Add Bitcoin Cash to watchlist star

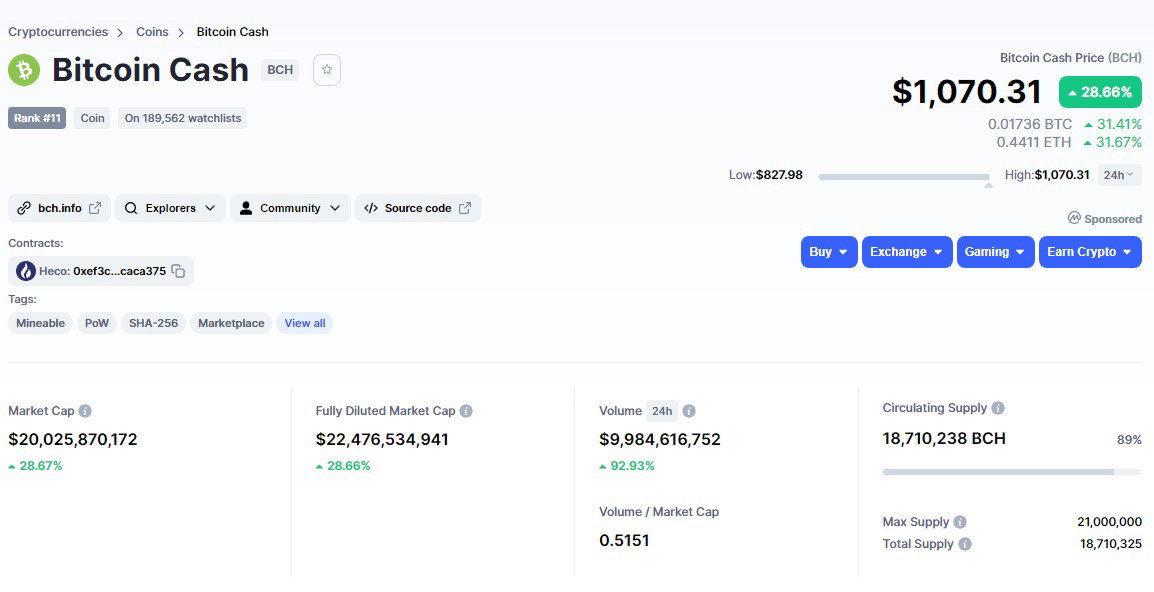(x=327, y=70)
